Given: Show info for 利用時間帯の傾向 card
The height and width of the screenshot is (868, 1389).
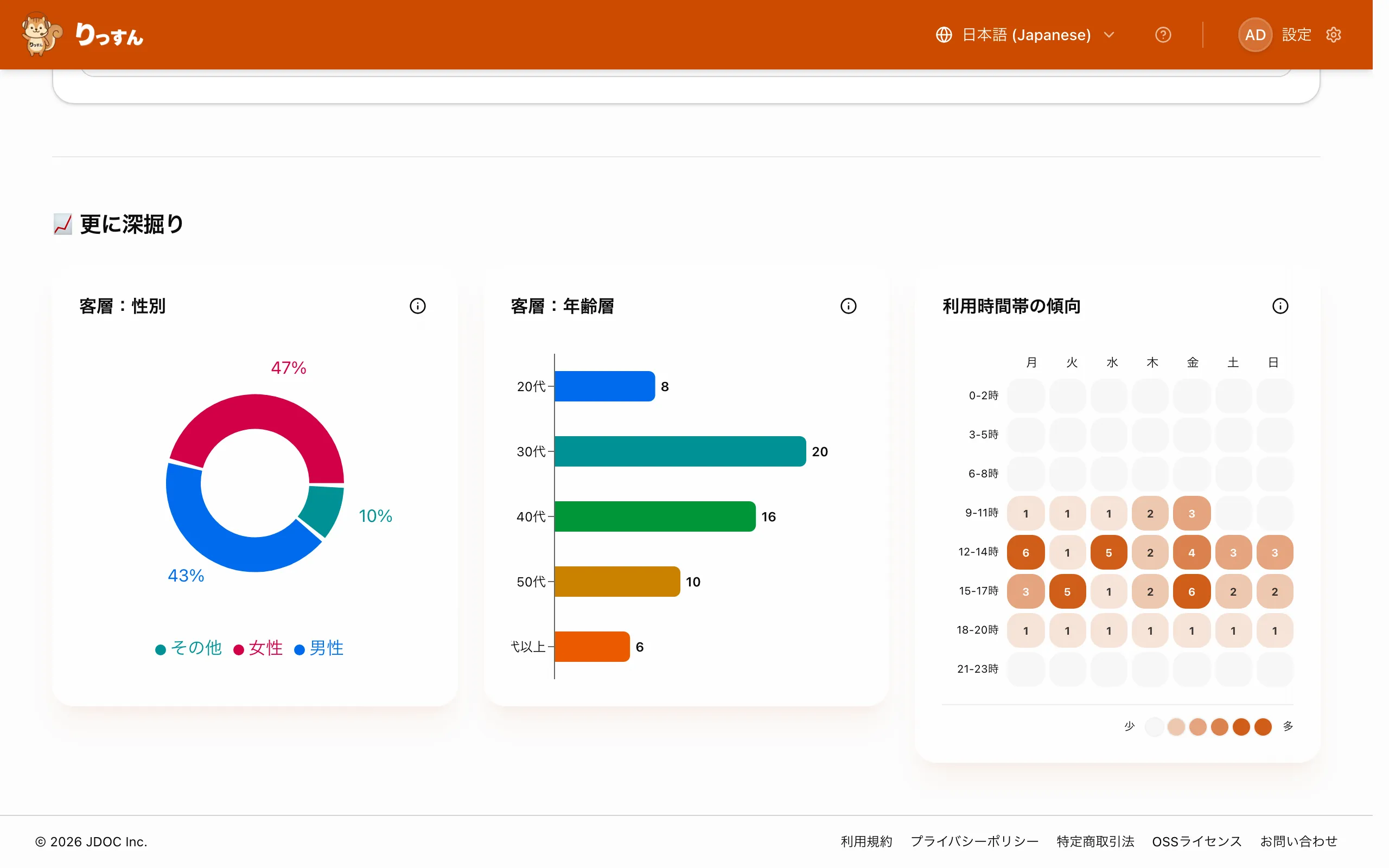Looking at the screenshot, I should [x=1280, y=306].
